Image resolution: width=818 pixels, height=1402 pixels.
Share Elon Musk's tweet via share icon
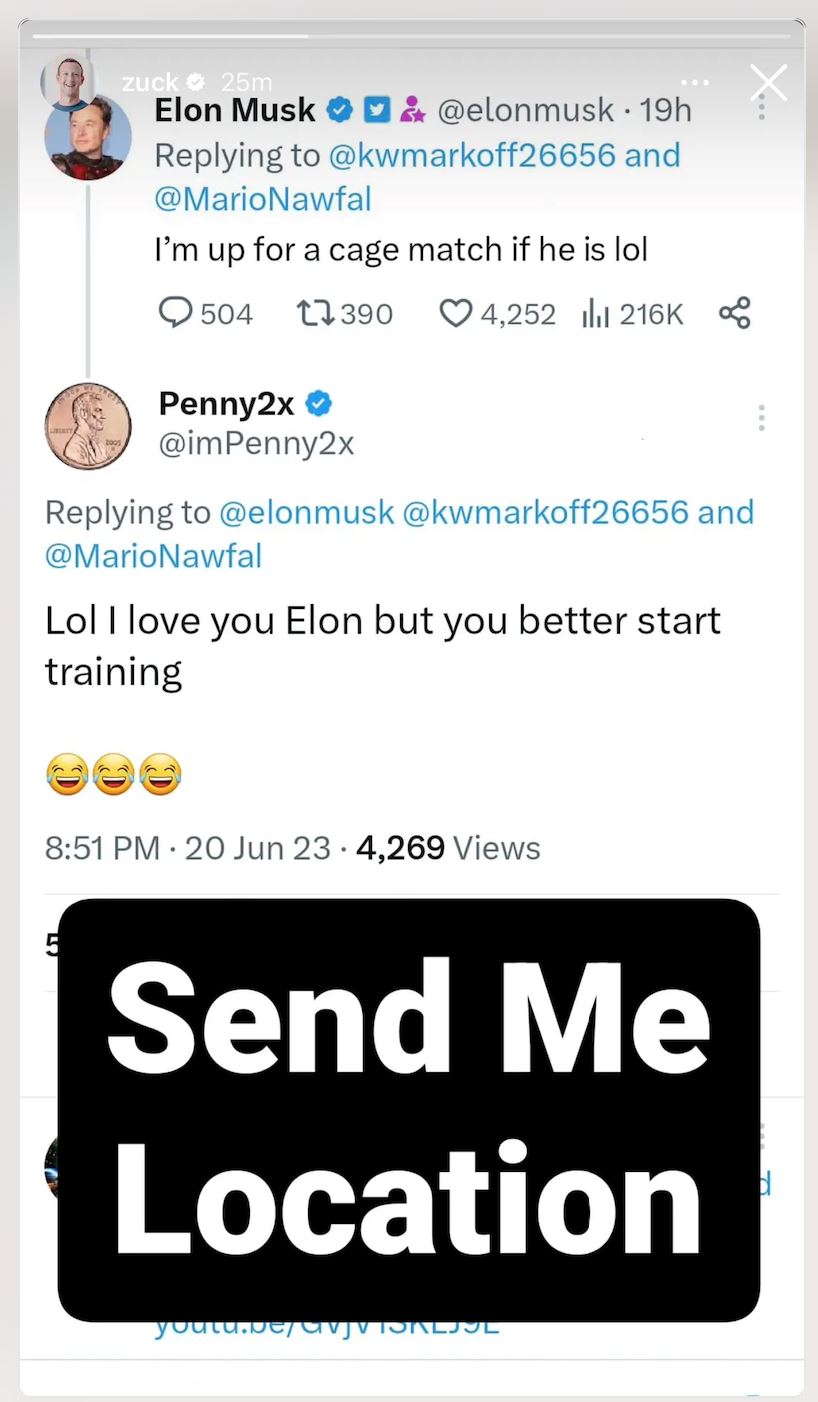(735, 313)
